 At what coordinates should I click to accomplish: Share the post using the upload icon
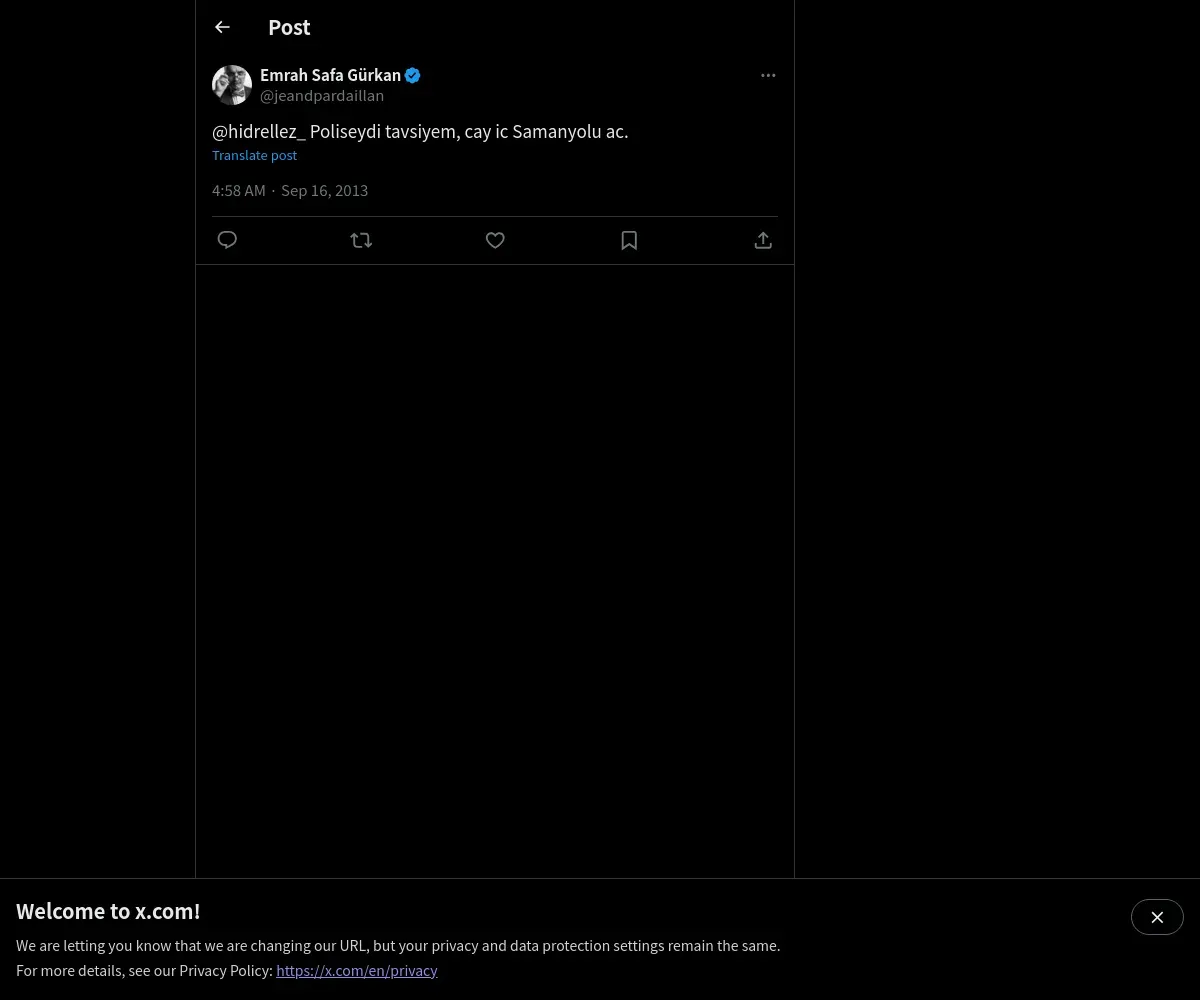(763, 240)
